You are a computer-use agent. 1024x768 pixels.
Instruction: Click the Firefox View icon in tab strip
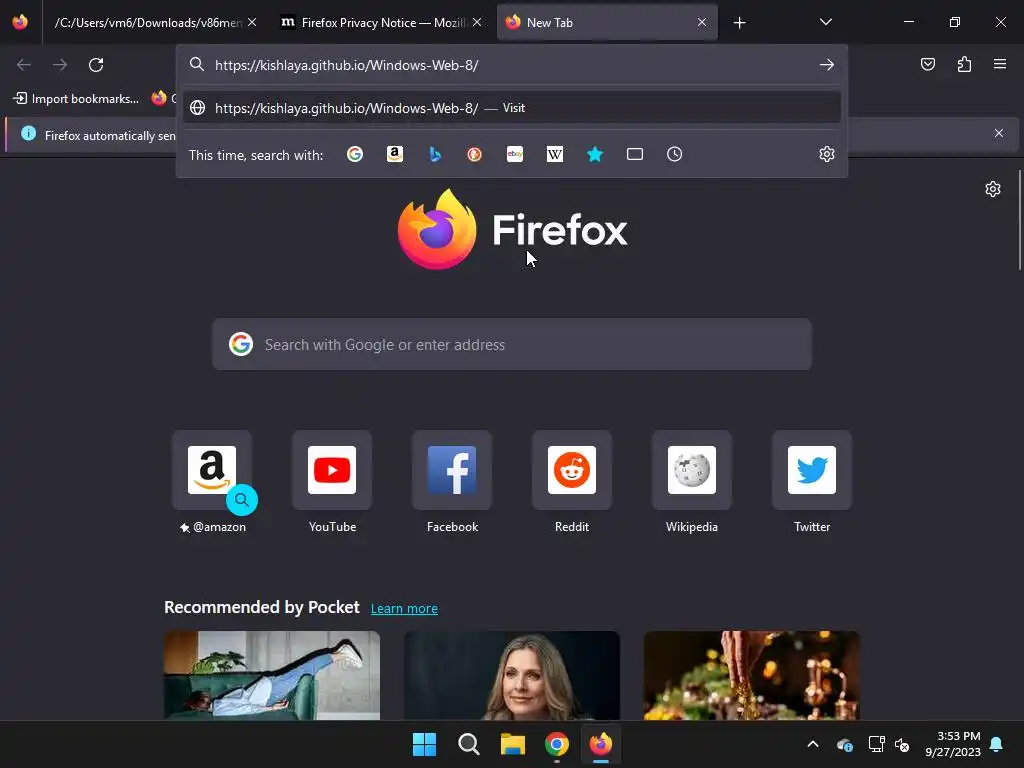[20, 22]
